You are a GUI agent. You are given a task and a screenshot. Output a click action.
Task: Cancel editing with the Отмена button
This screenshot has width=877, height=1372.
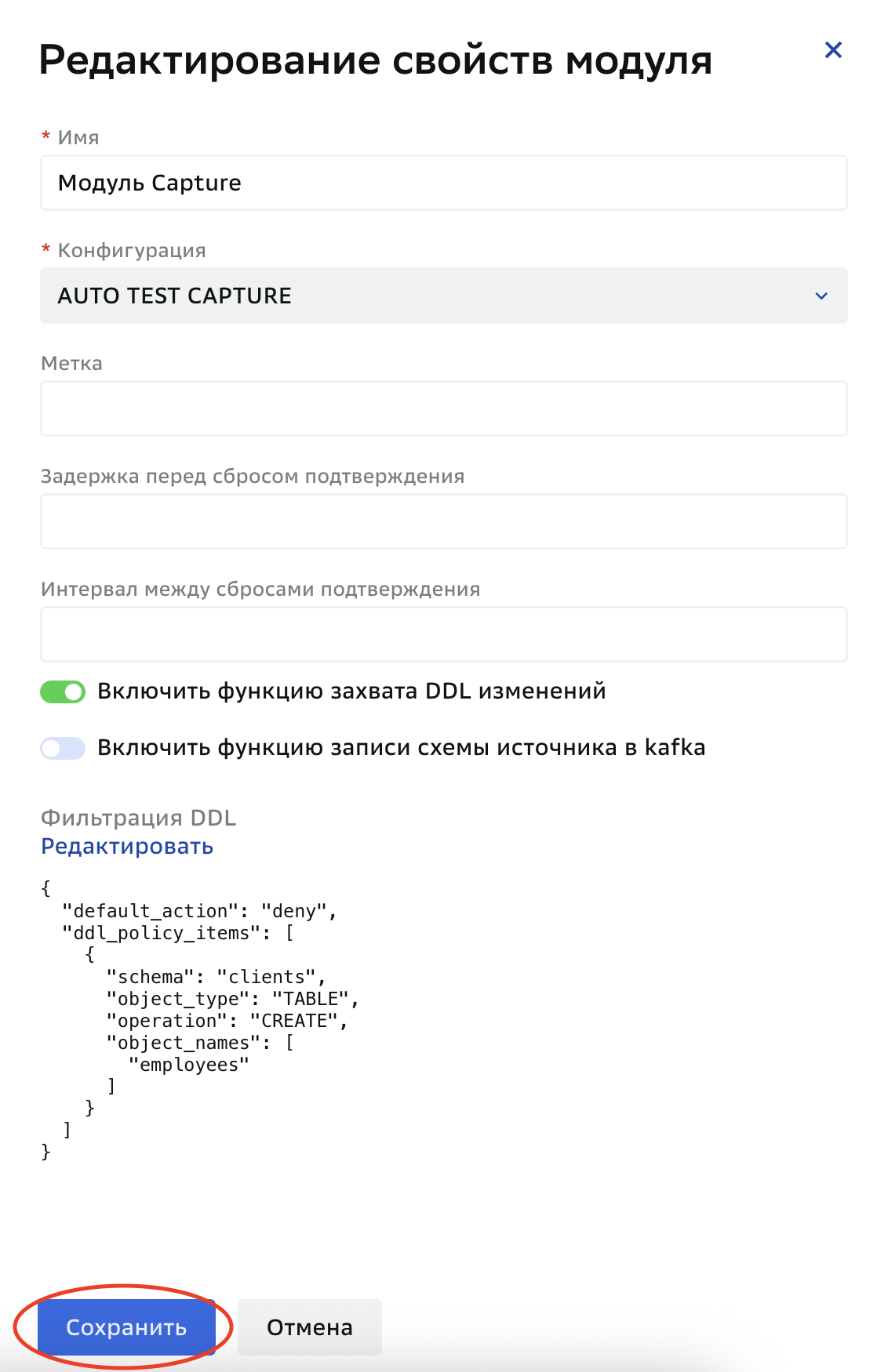click(x=310, y=1327)
